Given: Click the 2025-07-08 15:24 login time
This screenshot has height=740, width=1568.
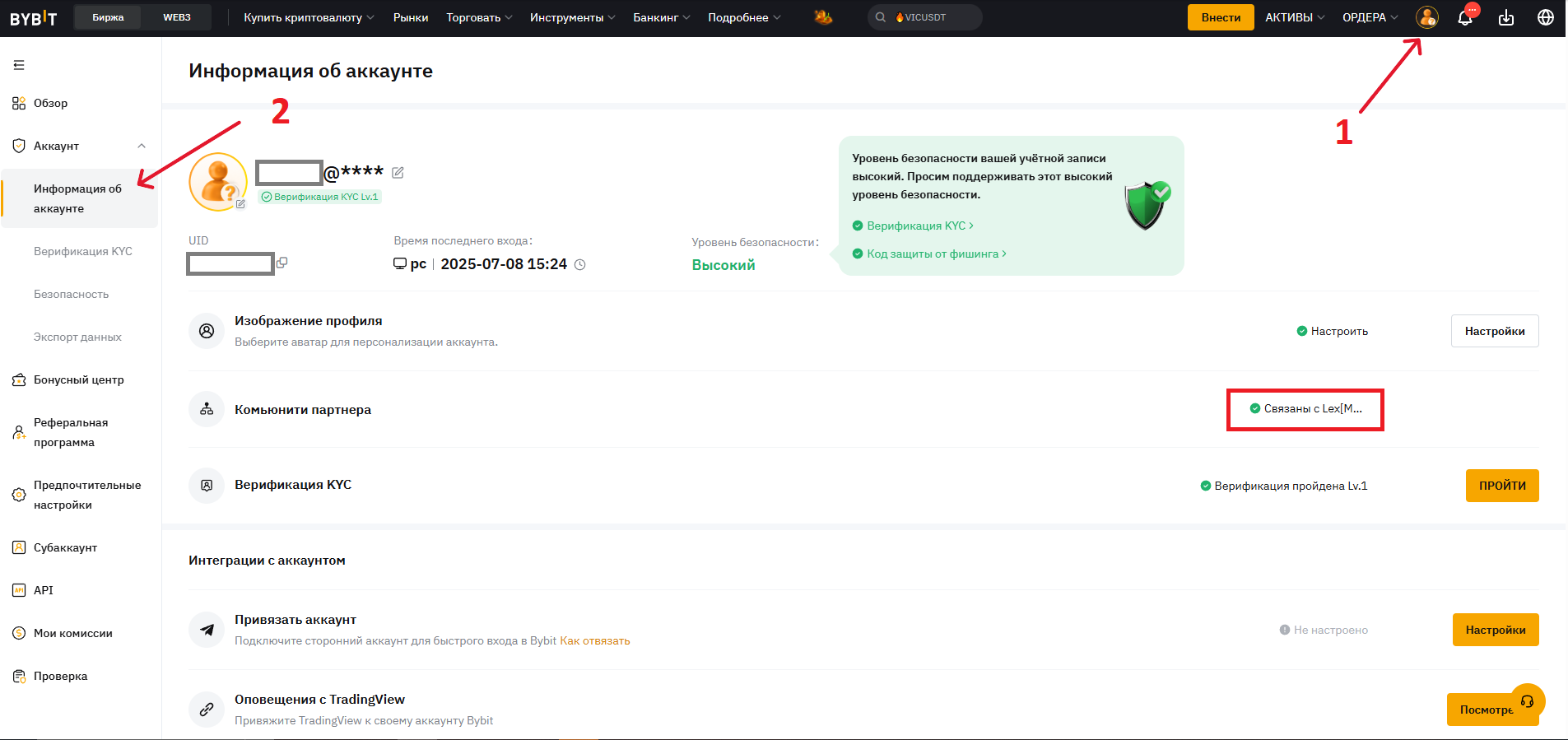Looking at the screenshot, I should [x=504, y=264].
